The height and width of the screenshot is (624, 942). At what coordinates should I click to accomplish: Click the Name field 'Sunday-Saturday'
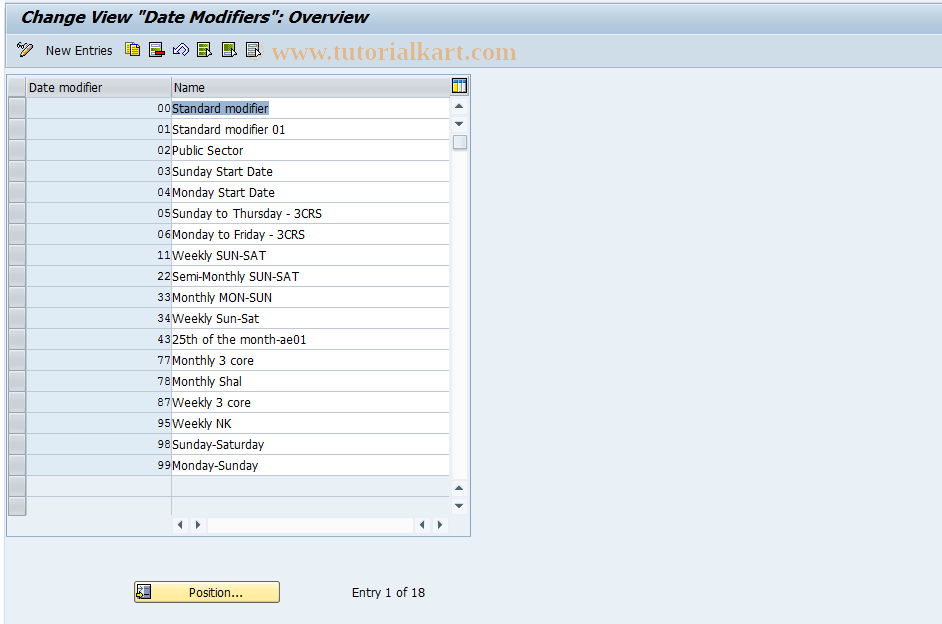pos(310,444)
